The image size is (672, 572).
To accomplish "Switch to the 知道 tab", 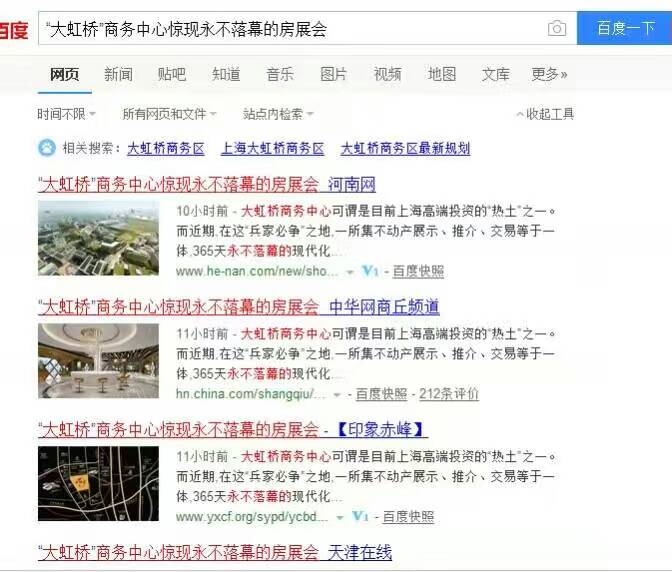I will click(x=226, y=75).
